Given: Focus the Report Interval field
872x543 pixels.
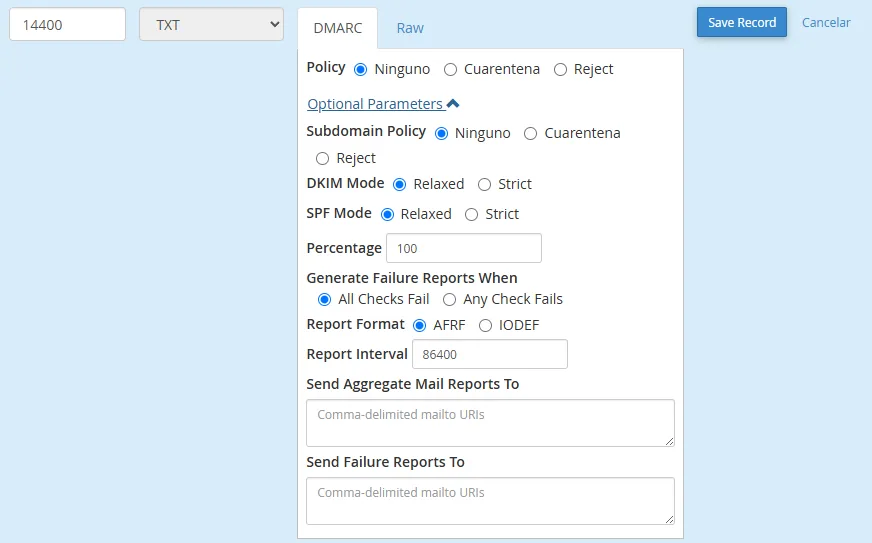Looking at the screenshot, I should (489, 354).
